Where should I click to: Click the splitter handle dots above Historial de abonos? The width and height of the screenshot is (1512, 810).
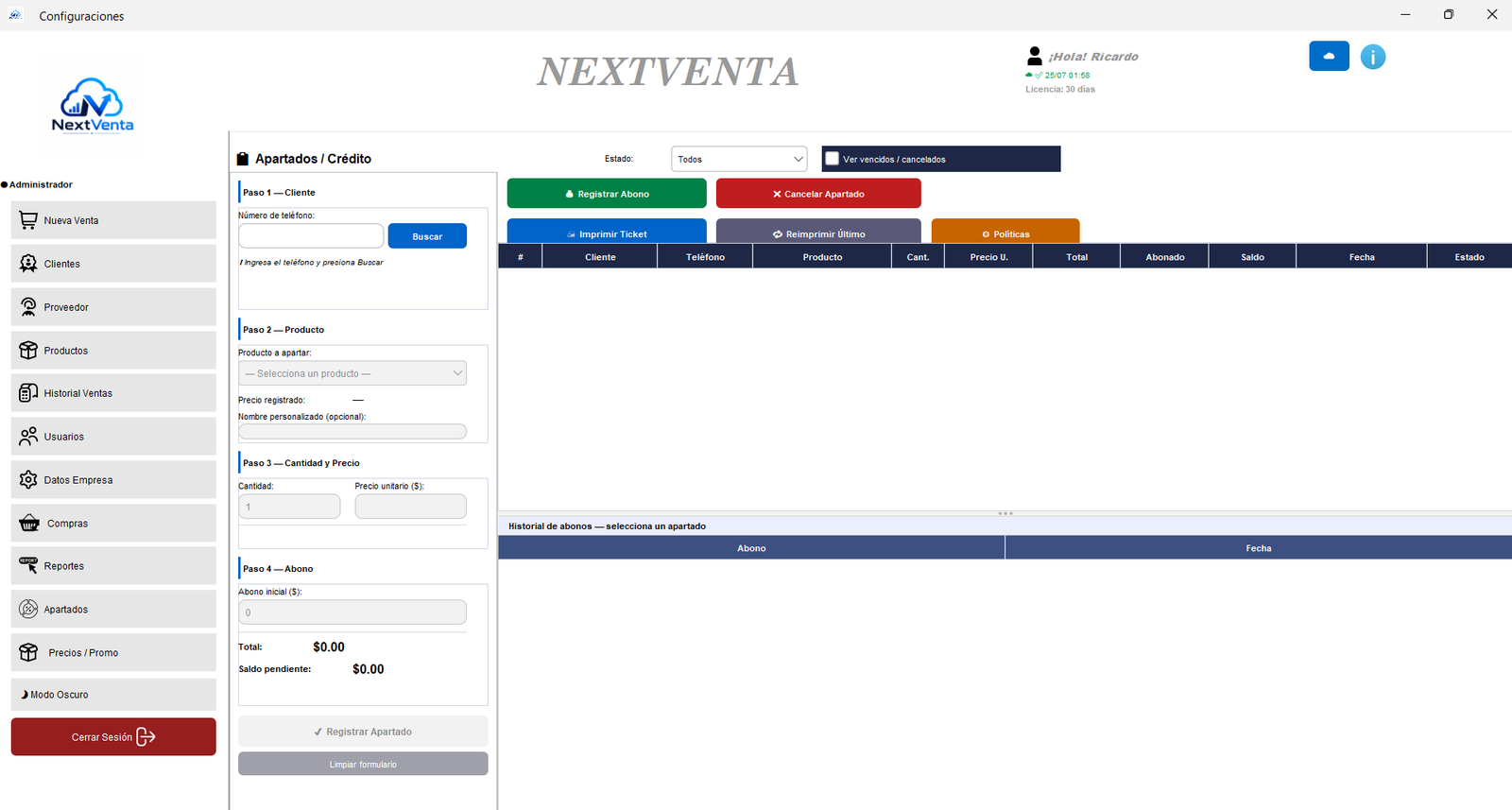(x=1005, y=513)
